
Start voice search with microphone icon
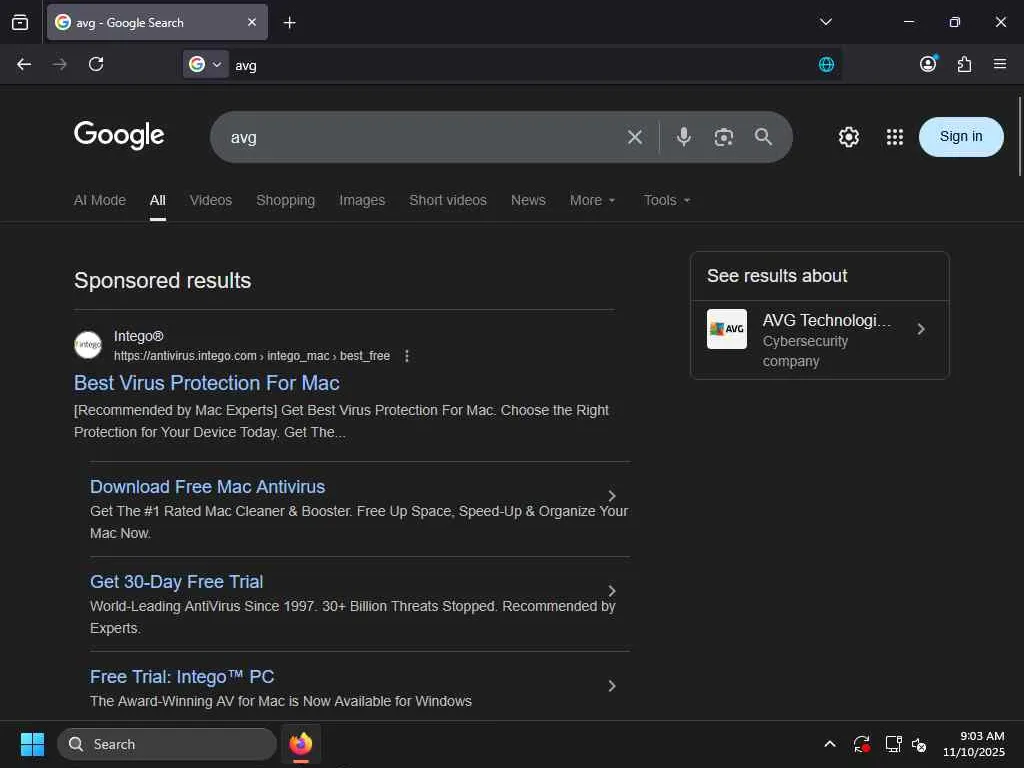pyautogui.click(x=684, y=136)
